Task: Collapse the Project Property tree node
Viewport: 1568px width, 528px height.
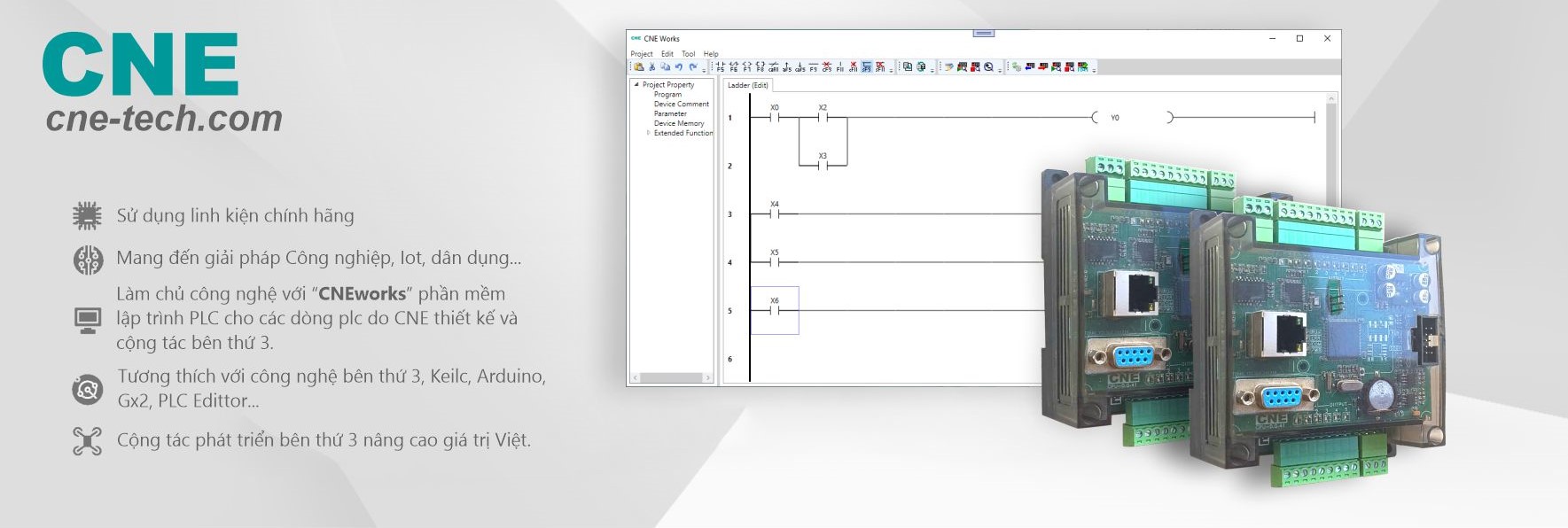Action: coord(636,84)
